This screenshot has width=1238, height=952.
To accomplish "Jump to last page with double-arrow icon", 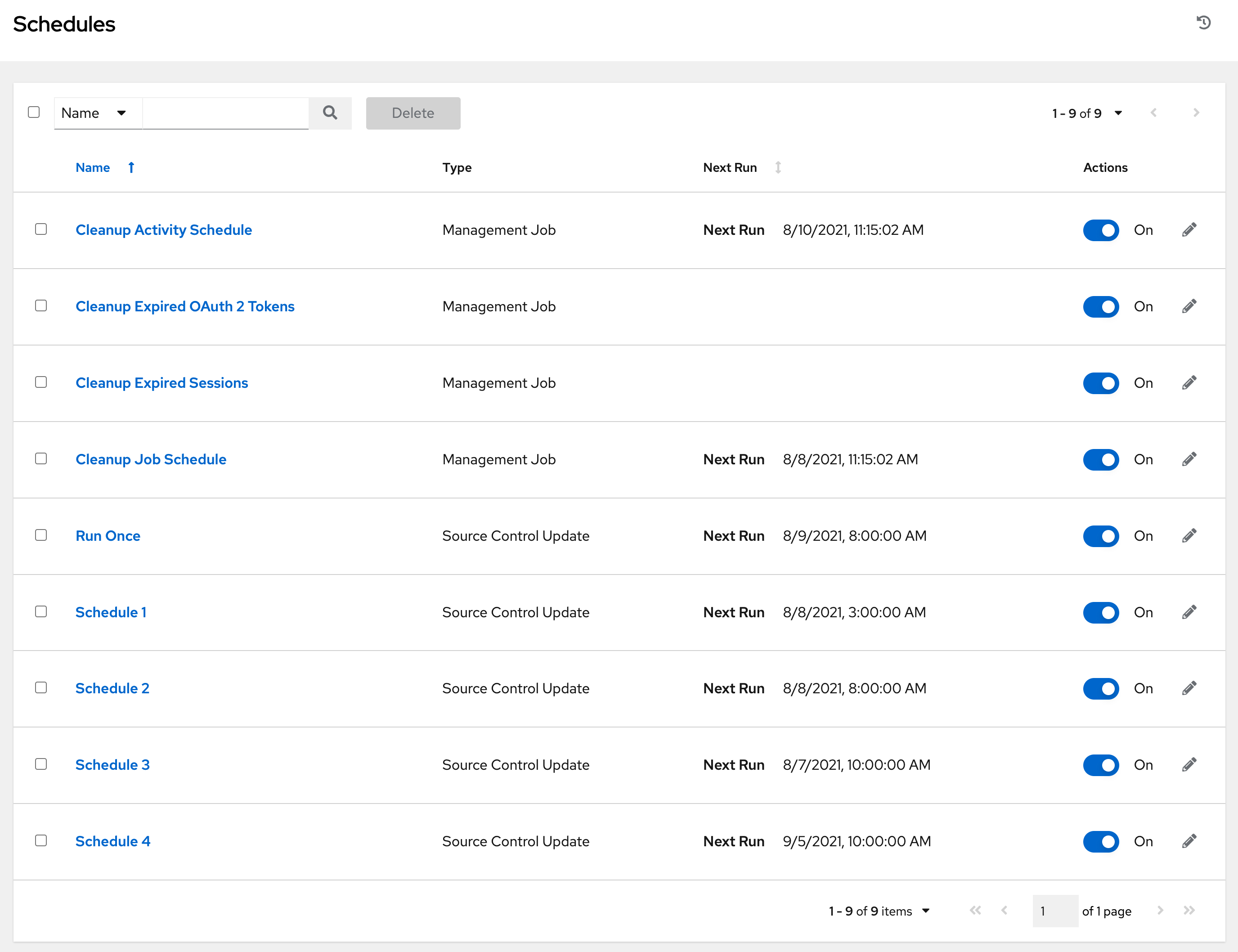I will [1189, 911].
